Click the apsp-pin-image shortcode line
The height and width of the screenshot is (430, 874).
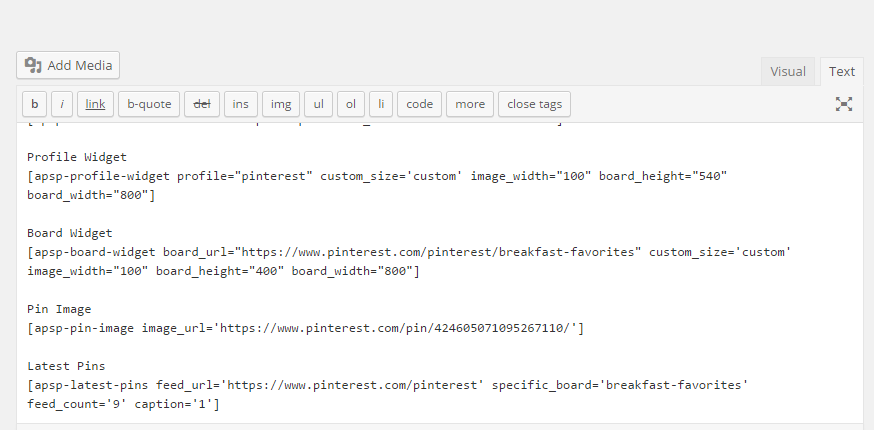click(305, 328)
